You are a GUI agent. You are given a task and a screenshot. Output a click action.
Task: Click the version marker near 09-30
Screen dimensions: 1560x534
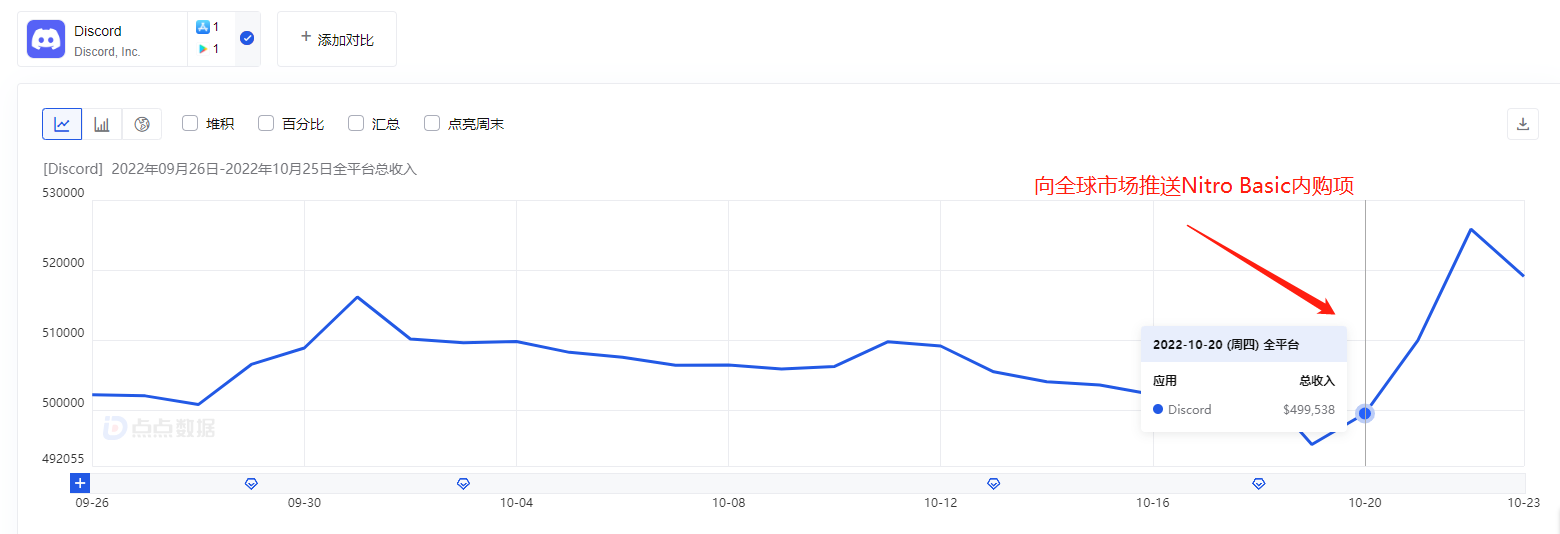point(251,483)
